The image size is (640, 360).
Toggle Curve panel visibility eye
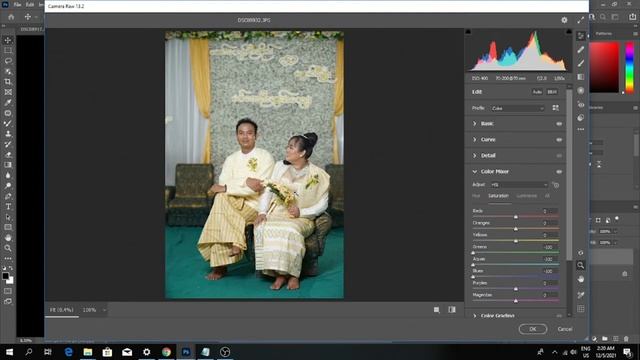(559, 140)
